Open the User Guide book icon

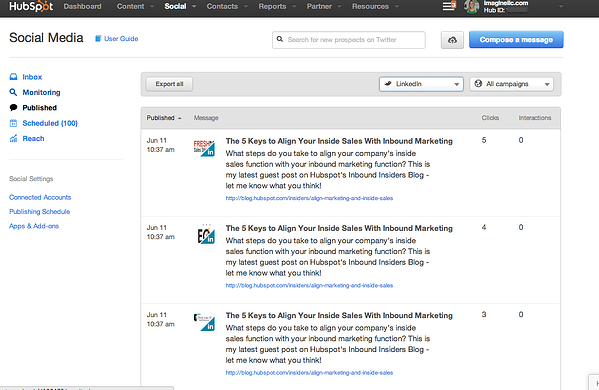(98, 39)
